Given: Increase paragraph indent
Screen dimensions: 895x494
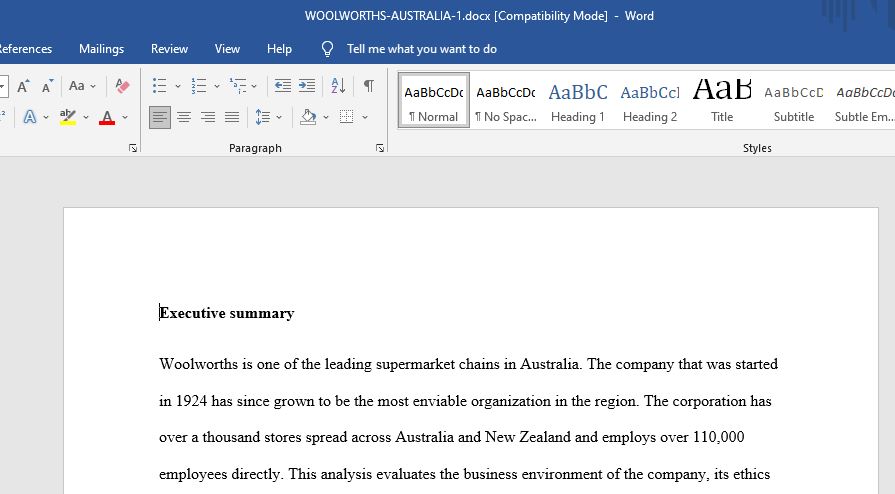Looking at the screenshot, I should tap(307, 86).
